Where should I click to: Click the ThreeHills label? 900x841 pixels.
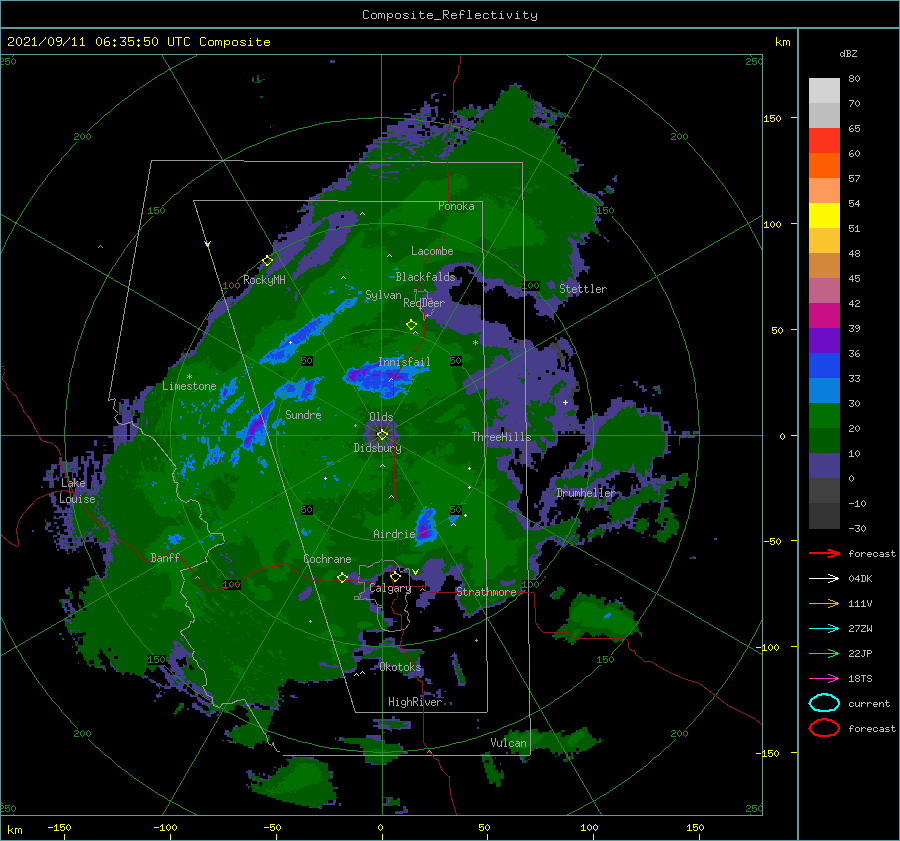pyautogui.click(x=501, y=437)
